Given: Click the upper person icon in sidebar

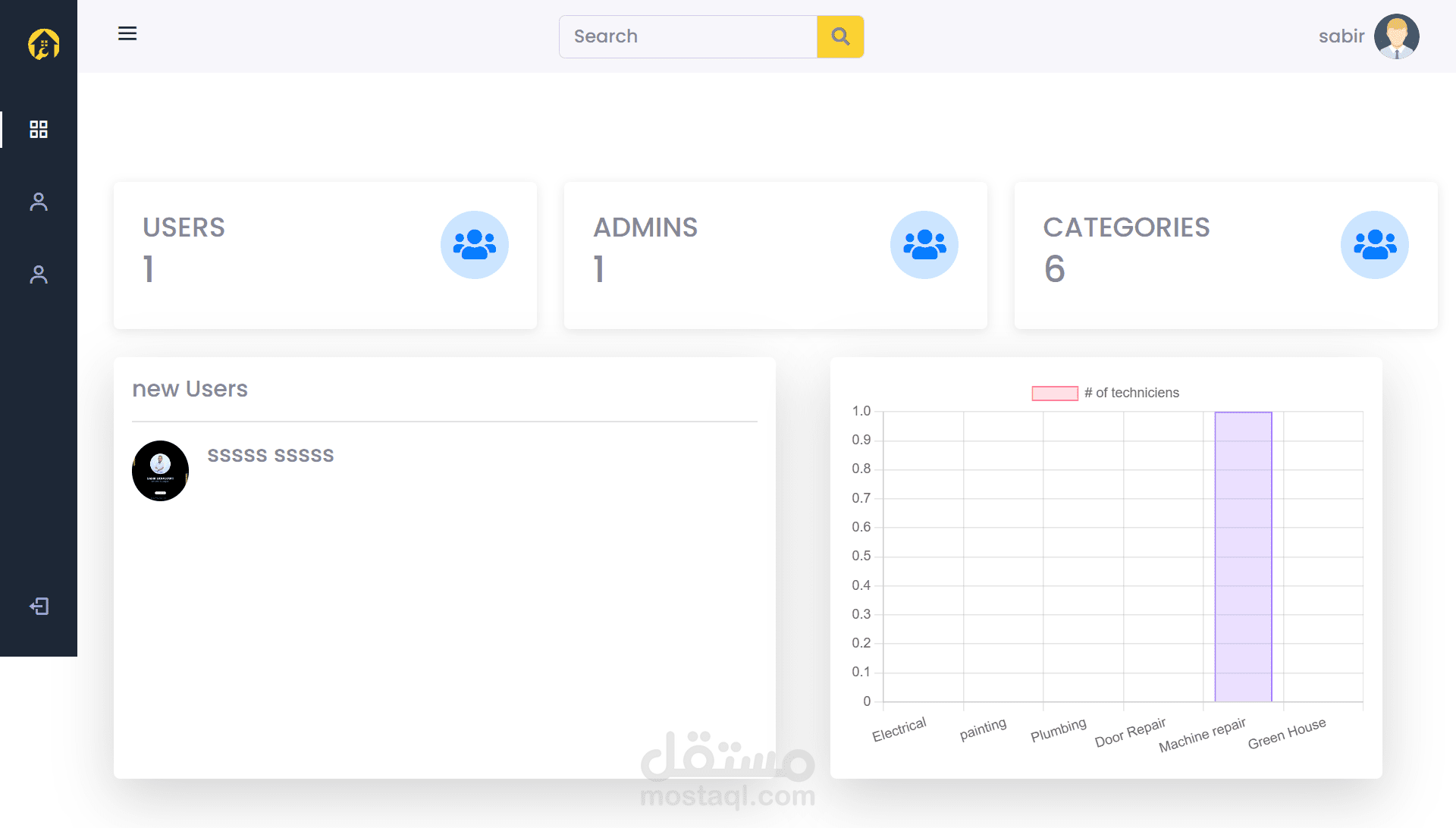Looking at the screenshot, I should 39,202.
